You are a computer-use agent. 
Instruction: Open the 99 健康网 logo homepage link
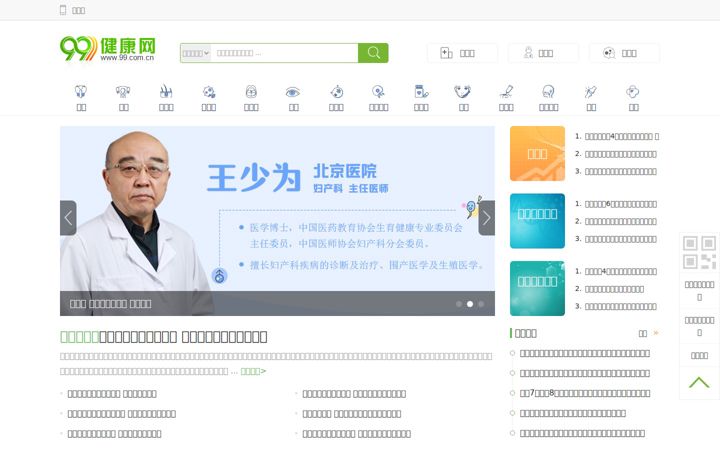pos(108,49)
